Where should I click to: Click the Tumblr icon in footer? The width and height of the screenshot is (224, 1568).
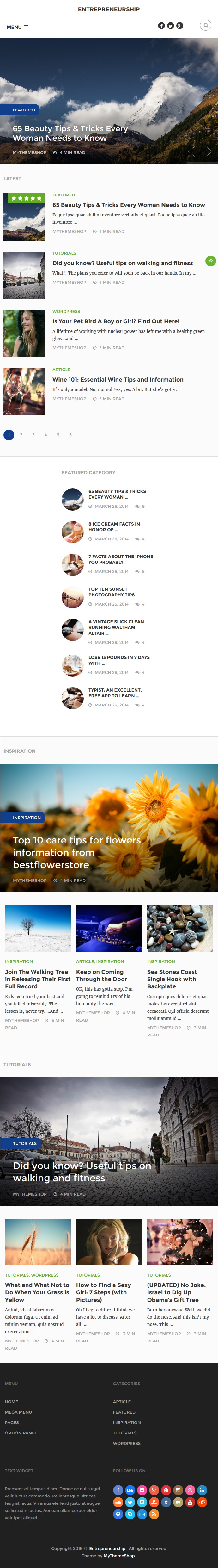(166, 1502)
